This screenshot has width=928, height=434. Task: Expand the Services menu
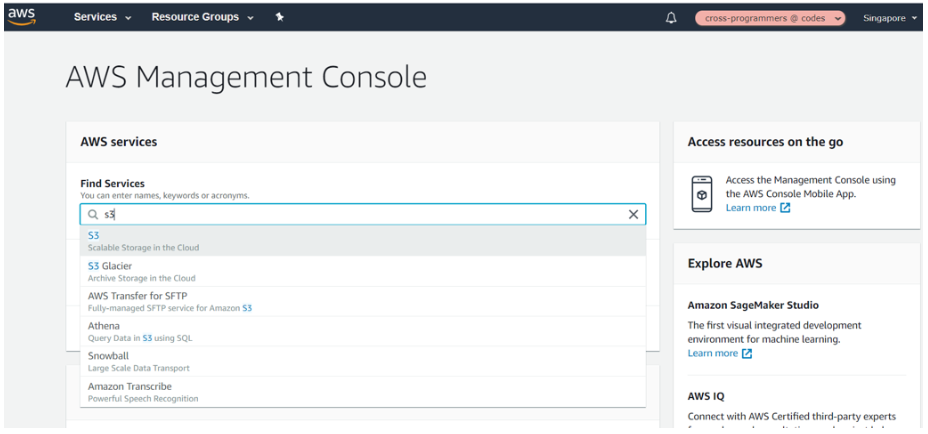pos(102,18)
